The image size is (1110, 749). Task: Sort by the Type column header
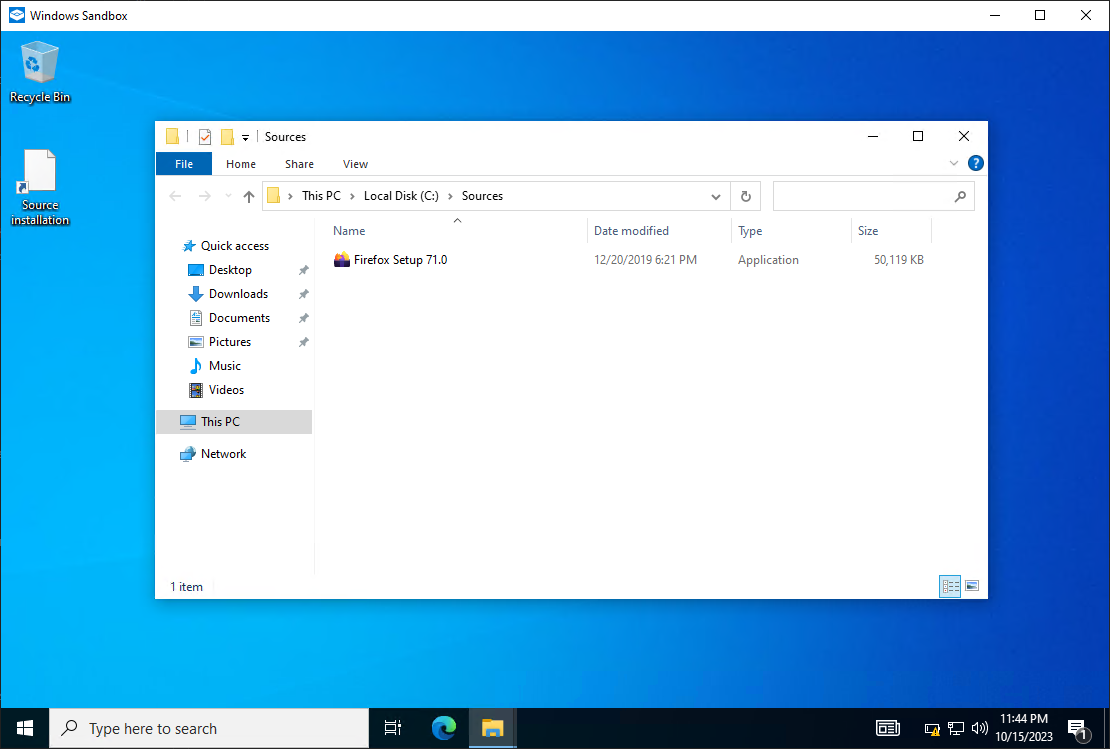click(x=791, y=231)
